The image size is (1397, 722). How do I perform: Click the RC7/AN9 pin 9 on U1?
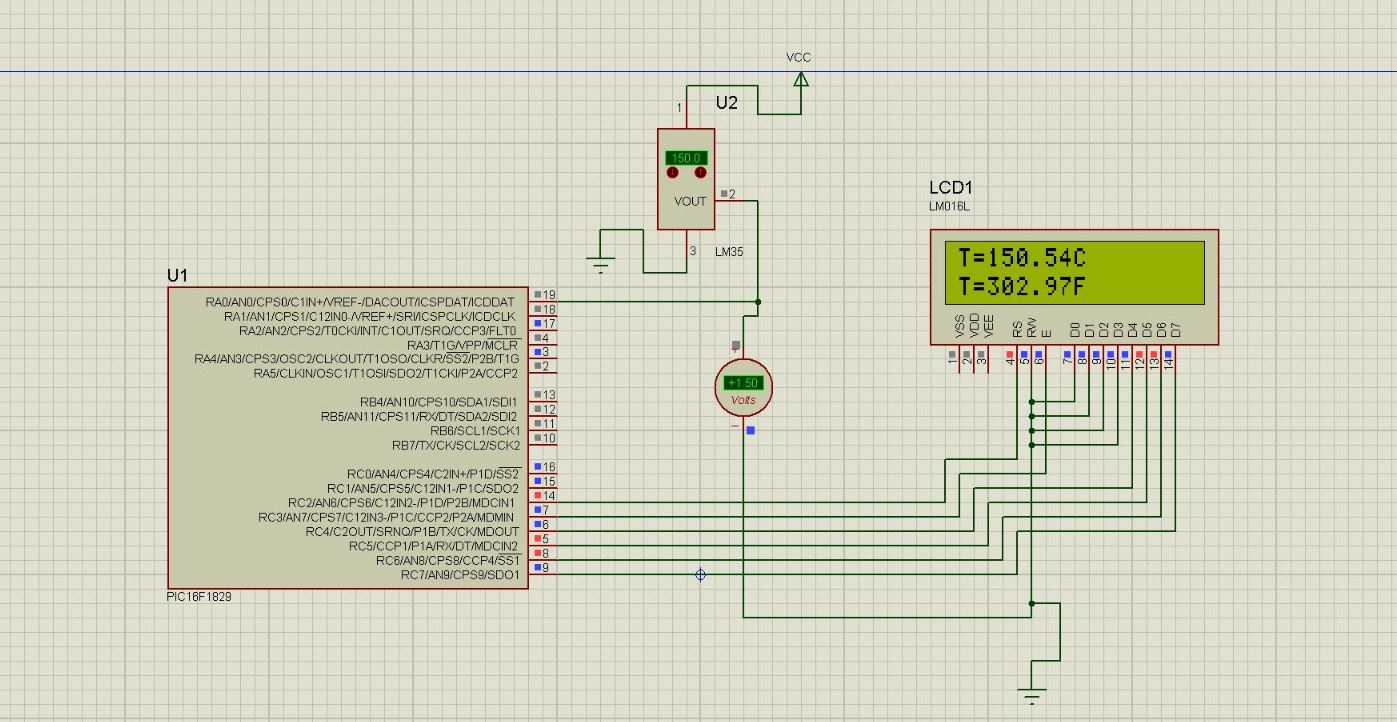point(545,568)
